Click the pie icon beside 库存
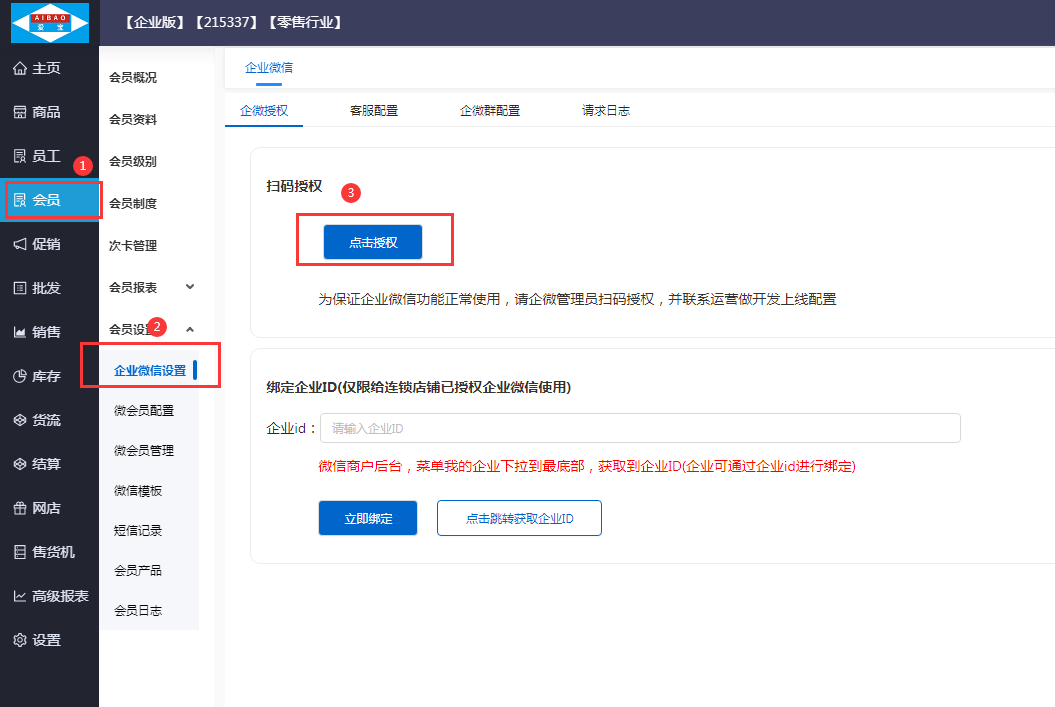This screenshot has height=707, width=1055. 20,376
